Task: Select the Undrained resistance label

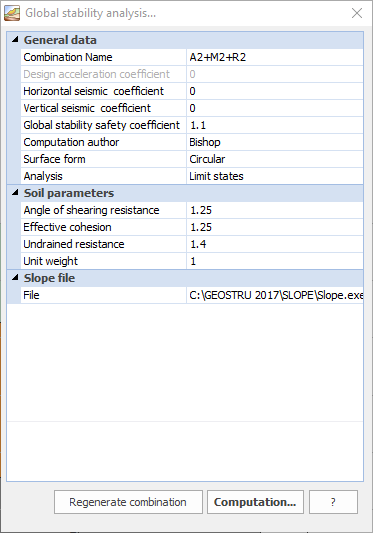Action: 74,244
